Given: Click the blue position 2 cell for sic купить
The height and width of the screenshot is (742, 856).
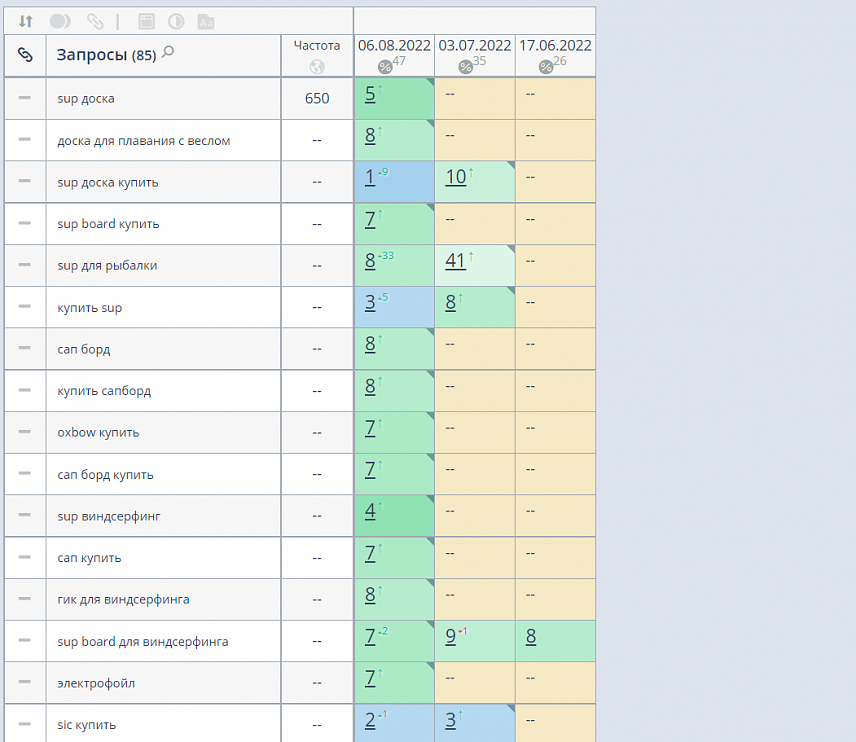Looking at the screenshot, I should pos(394,723).
